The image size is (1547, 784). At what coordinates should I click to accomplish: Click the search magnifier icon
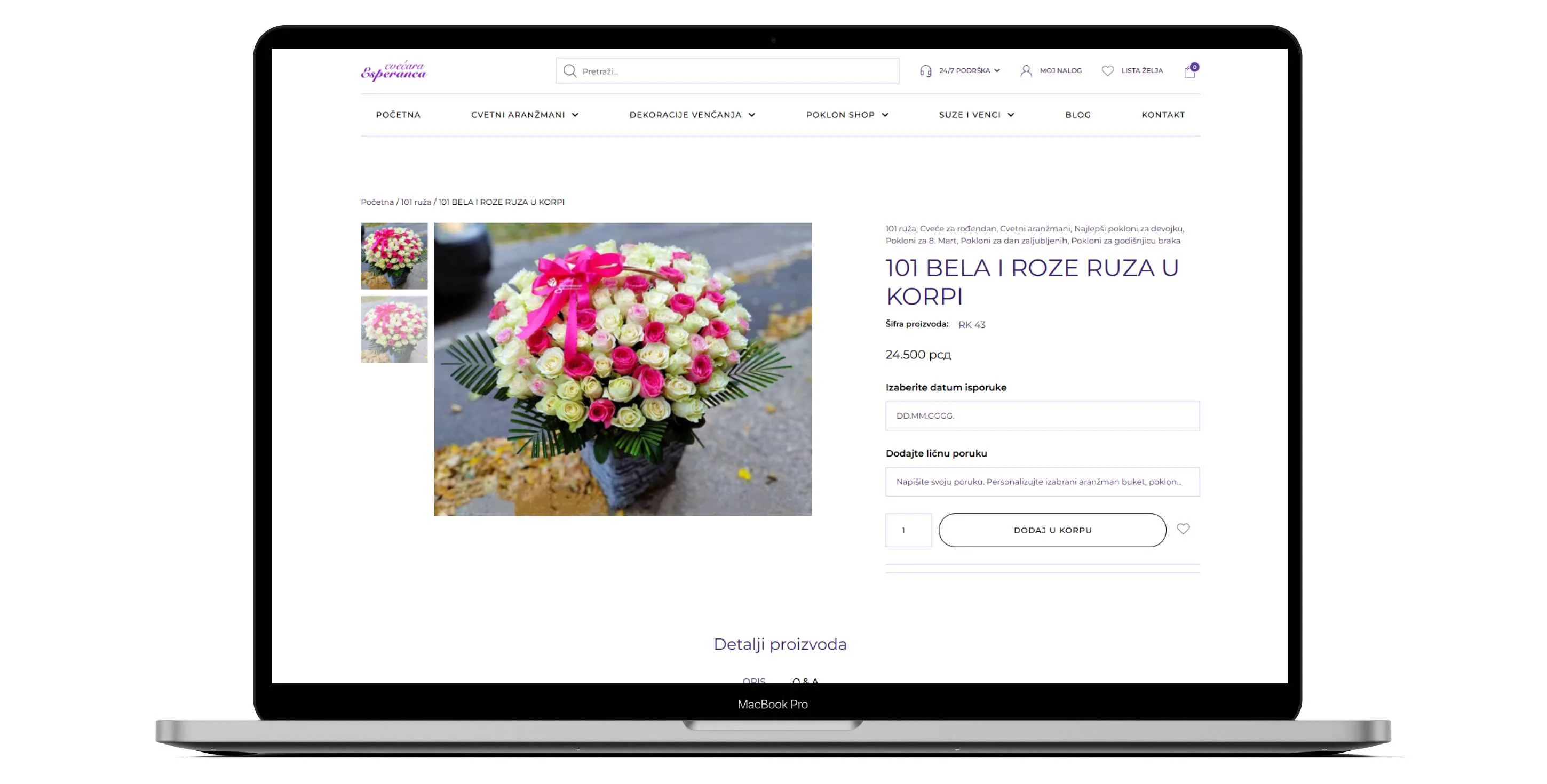tap(569, 71)
